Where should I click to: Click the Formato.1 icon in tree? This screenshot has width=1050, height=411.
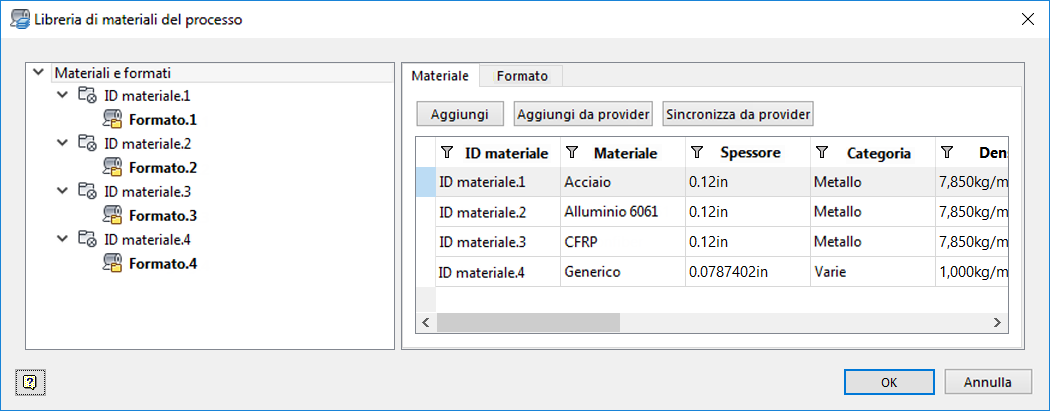112,121
